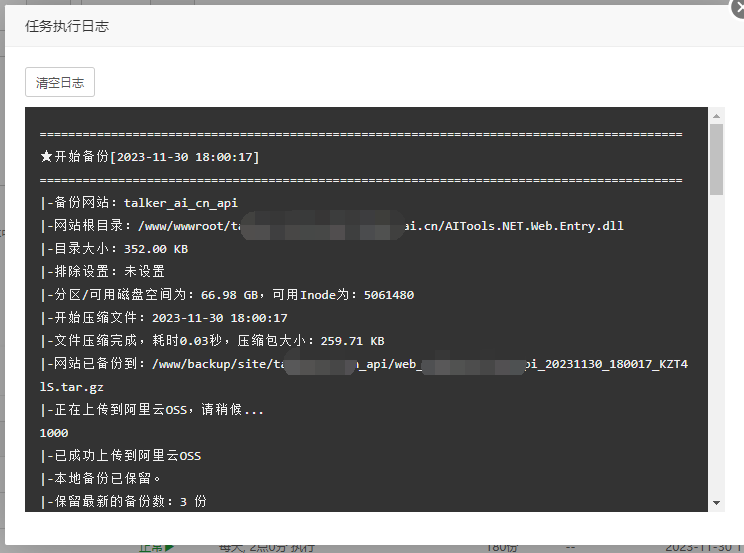744x553 pixels.
Task: Click the 网站已备份到 backup path line
Action: tap(364, 364)
